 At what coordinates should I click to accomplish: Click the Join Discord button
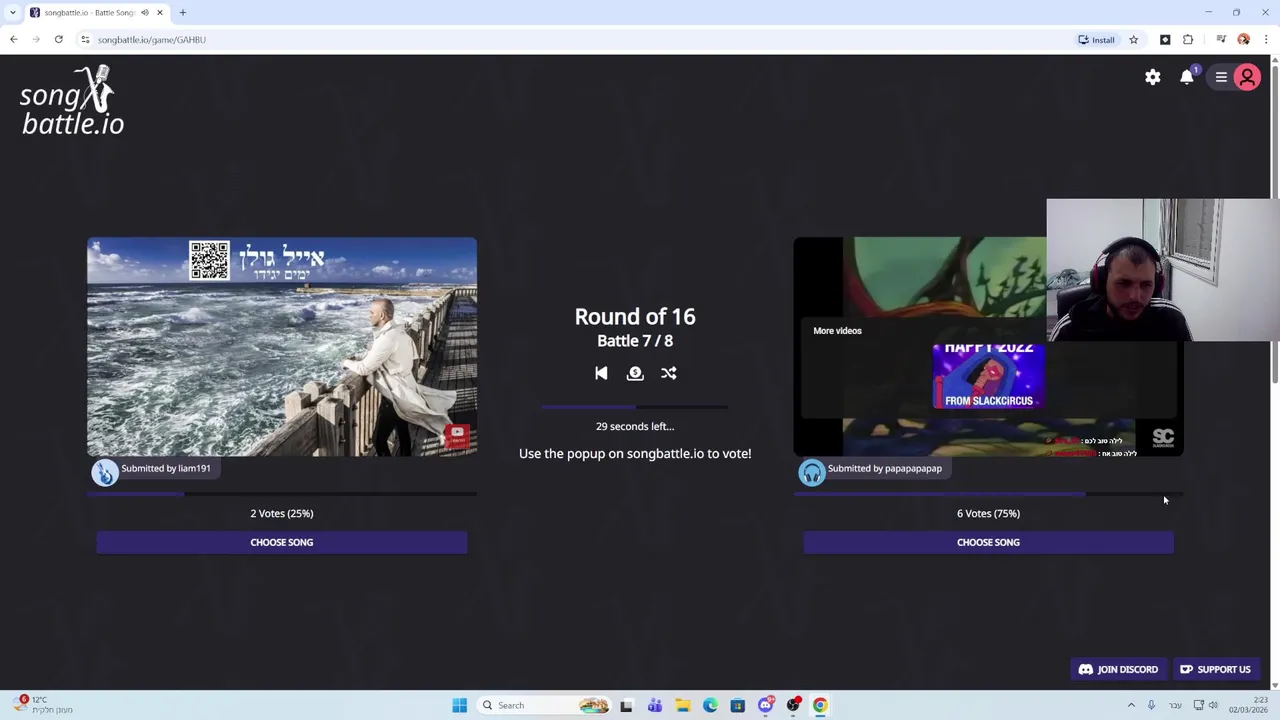point(1118,669)
